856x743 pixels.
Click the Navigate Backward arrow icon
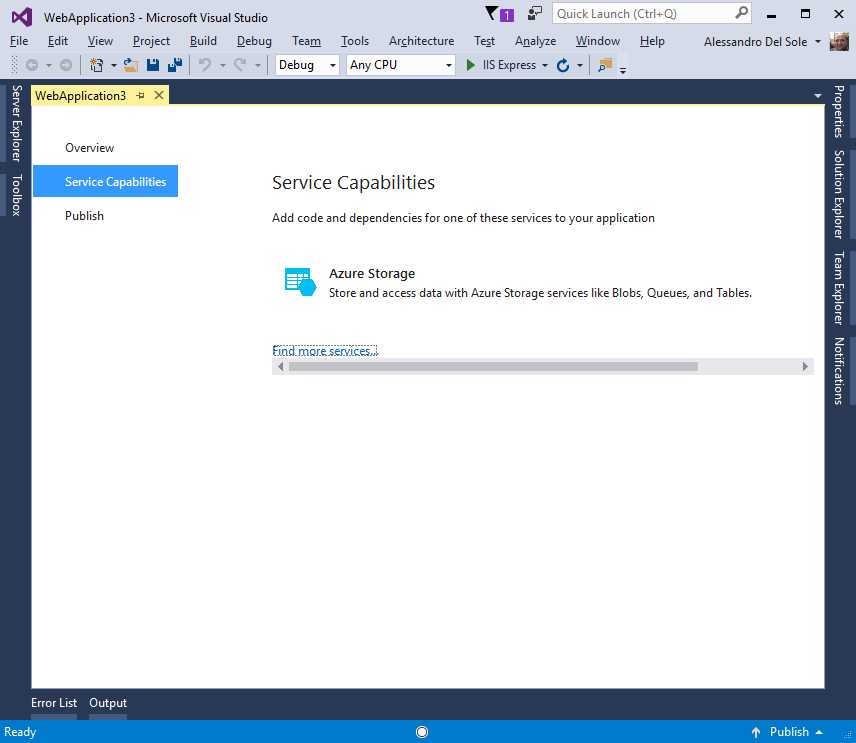pyautogui.click(x=32, y=65)
